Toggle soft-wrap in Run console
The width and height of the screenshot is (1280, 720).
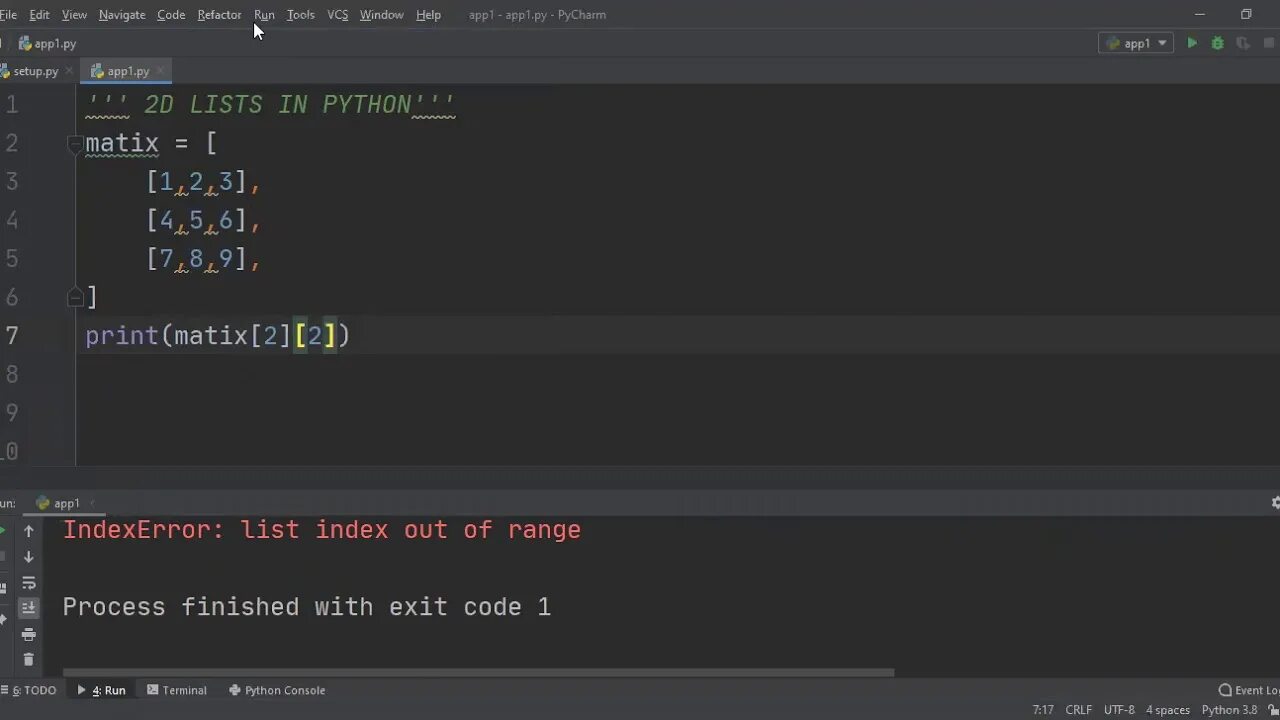click(x=29, y=583)
